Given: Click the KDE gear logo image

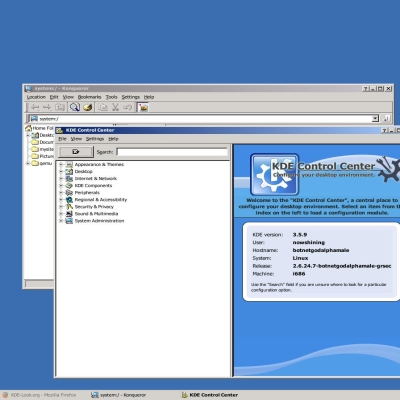Looking at the screenshot, I should click(274, 174).
